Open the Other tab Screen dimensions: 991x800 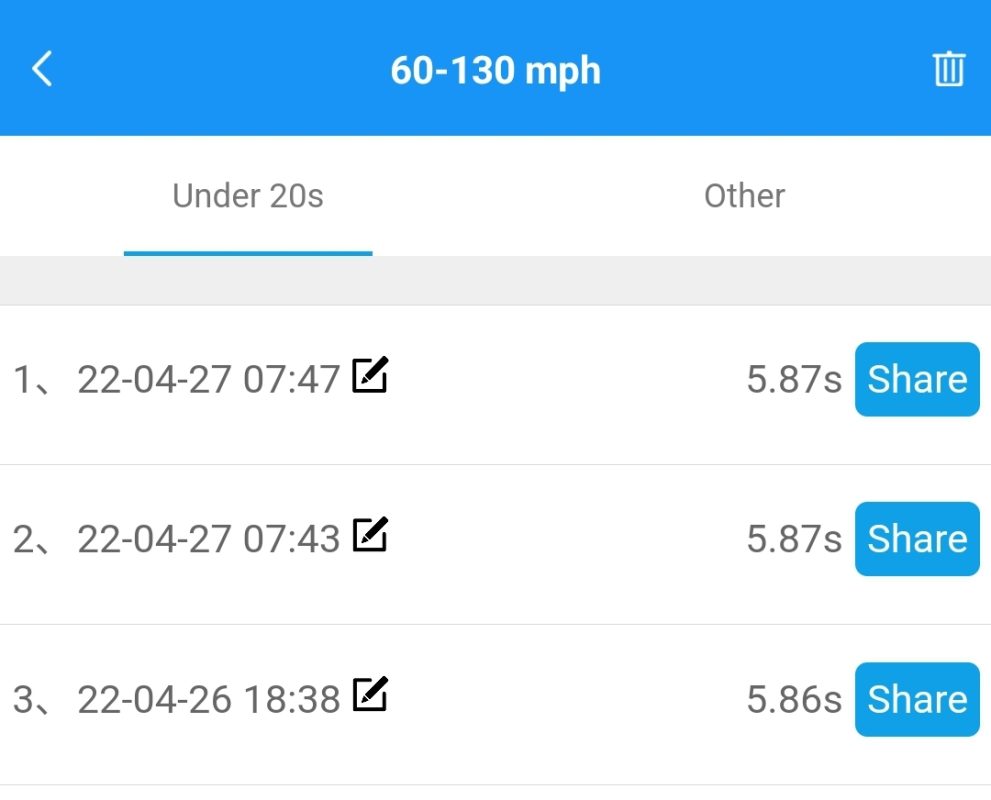click(744, 196)
